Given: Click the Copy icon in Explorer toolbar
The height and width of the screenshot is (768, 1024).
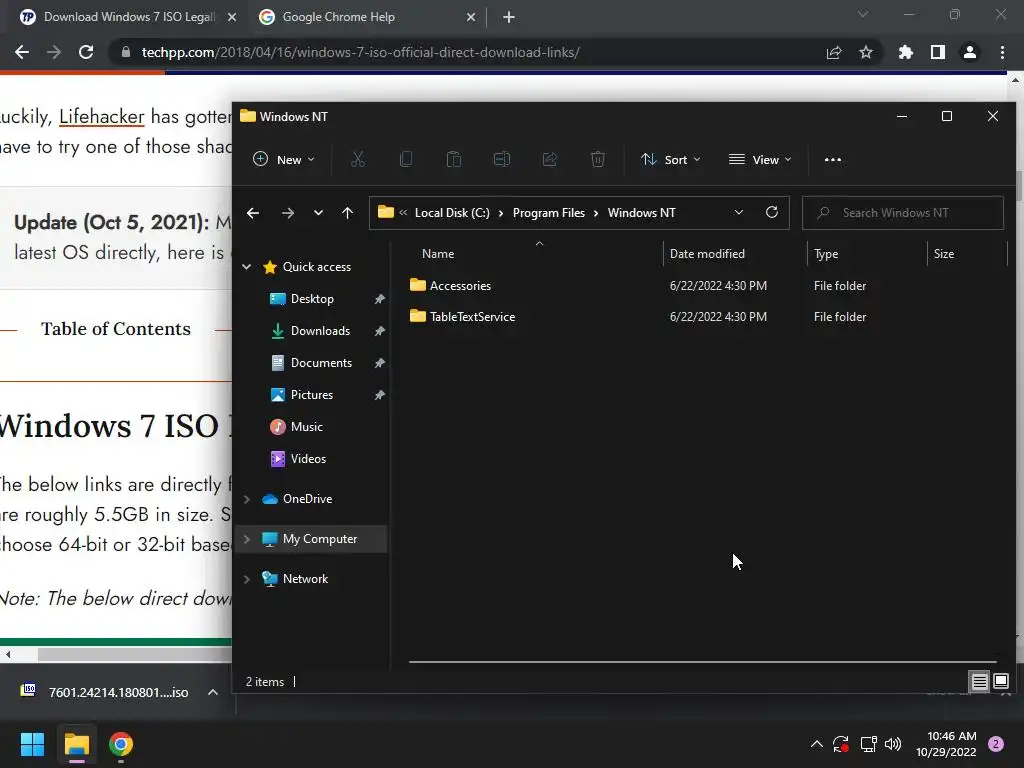Looking at the screenshot, I should coord(406,159).
